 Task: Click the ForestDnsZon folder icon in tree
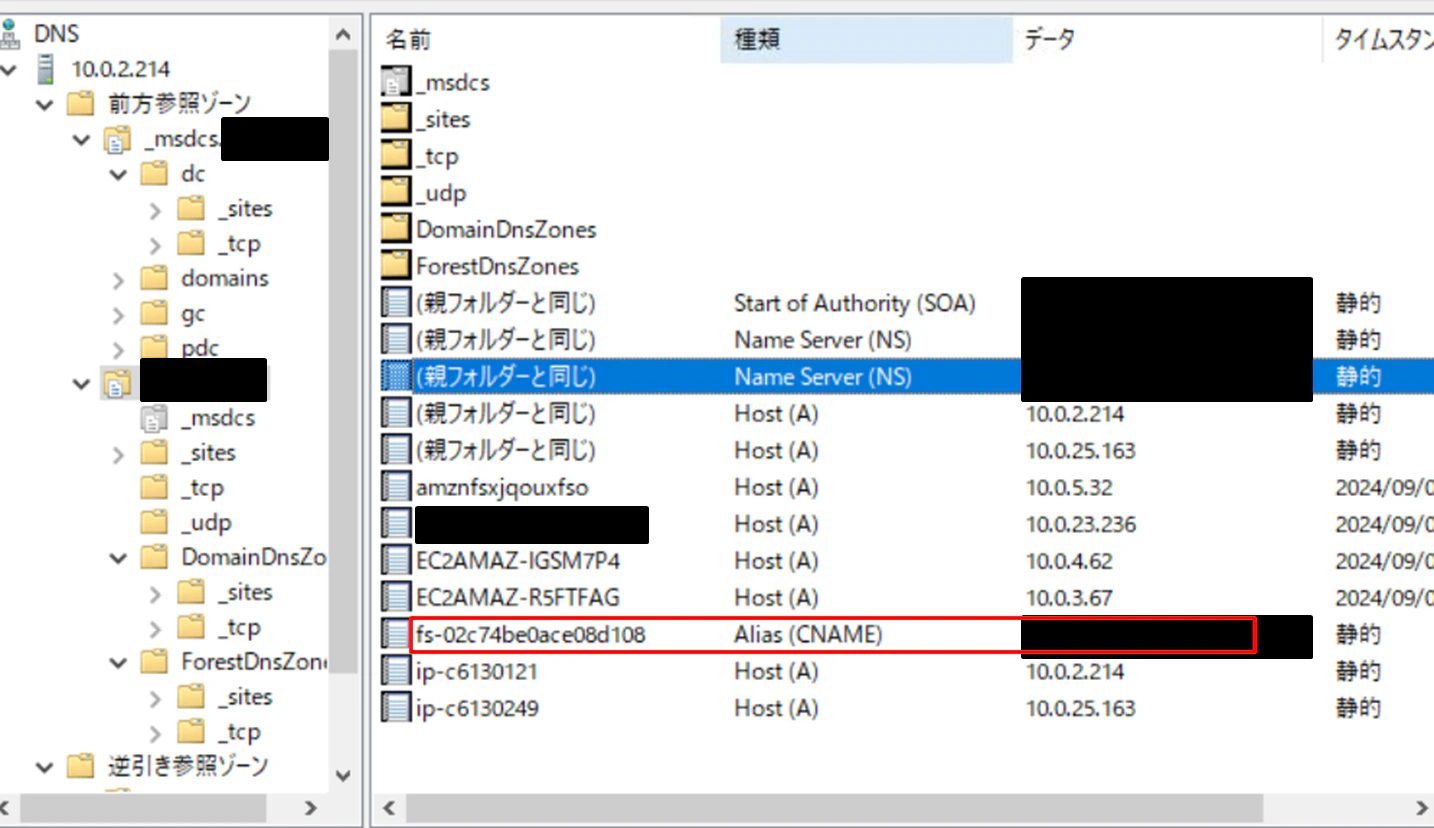click(x=153, y=662)
